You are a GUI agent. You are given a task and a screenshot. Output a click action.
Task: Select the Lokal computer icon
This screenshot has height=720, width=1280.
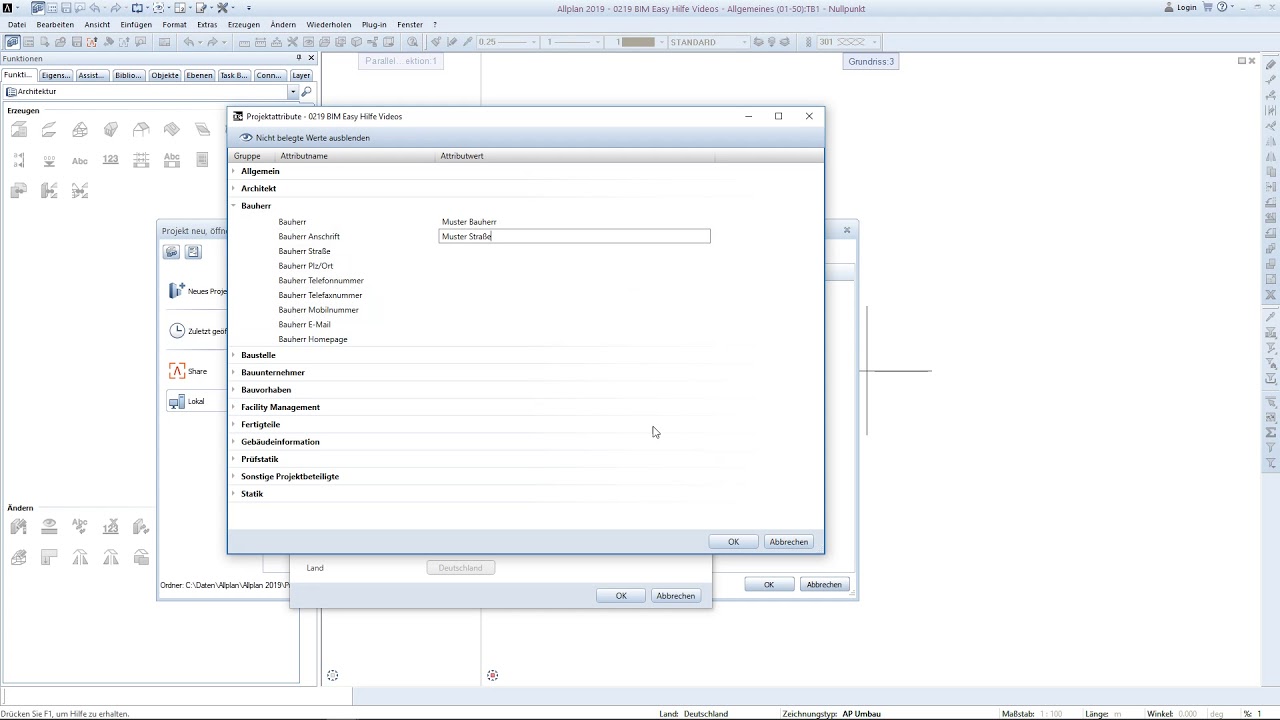coord(177,401)
